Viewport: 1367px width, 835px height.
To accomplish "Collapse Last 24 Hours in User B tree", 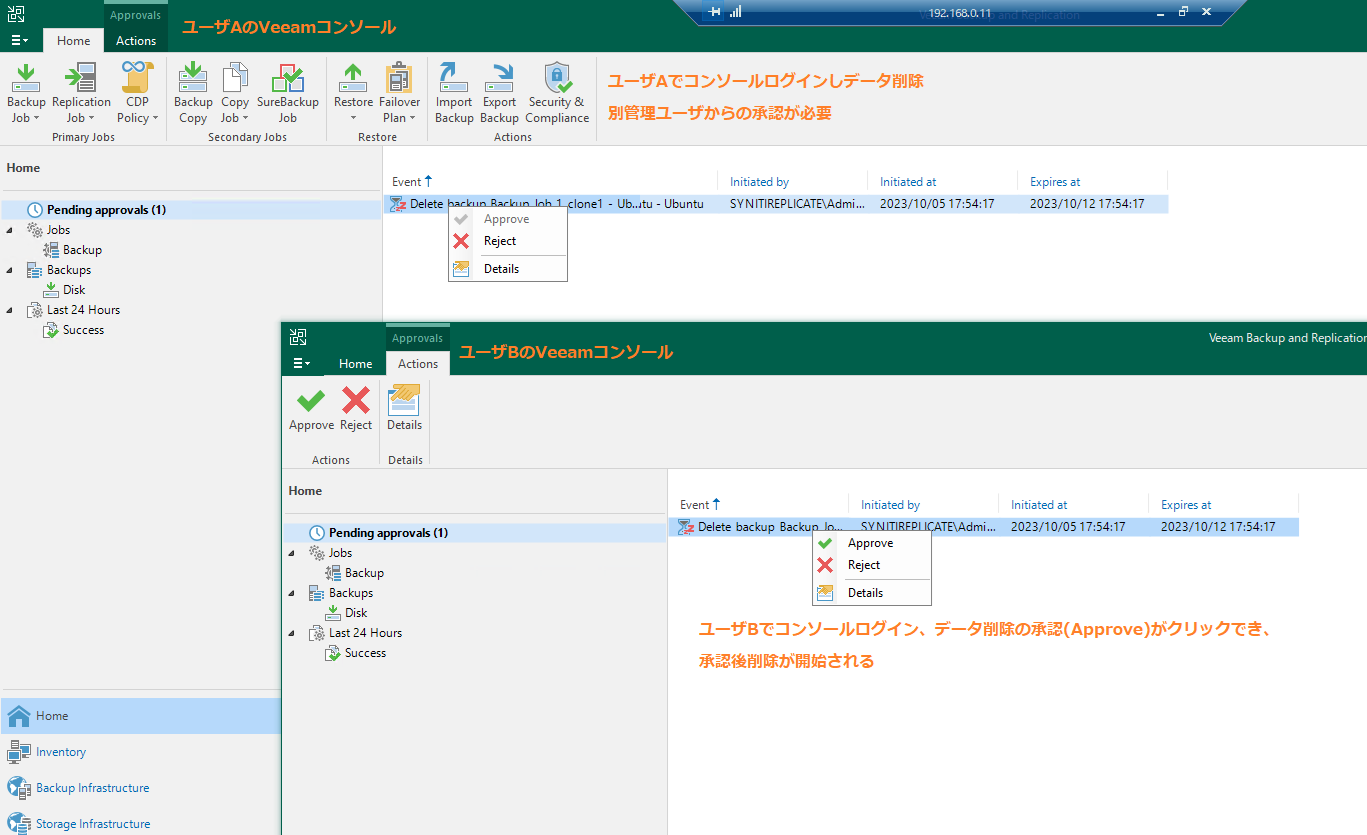I will [292, 633].
